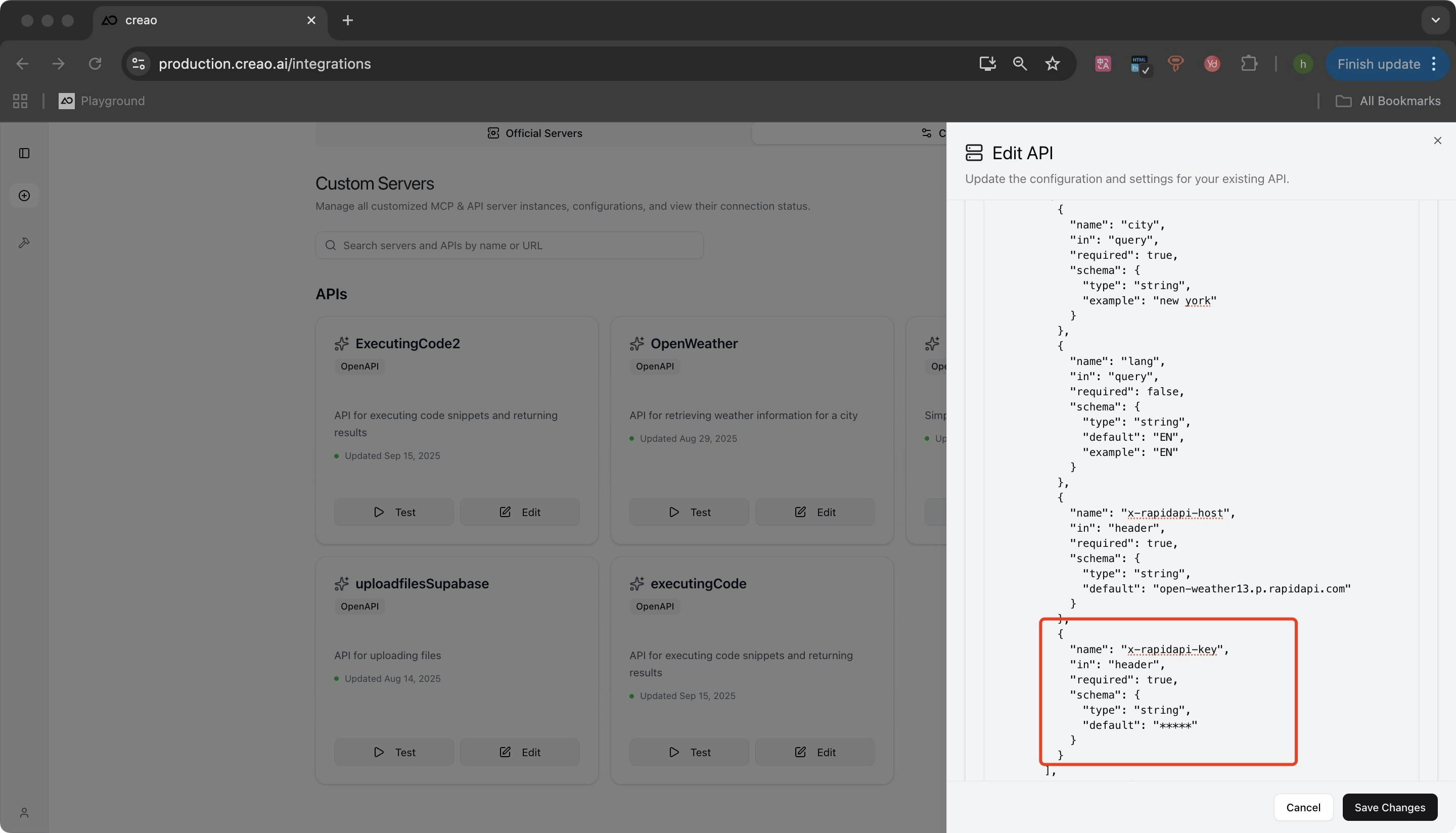The image size is (1456, 833).
Task: Open a new browser tab
Action: click(347, 21)
